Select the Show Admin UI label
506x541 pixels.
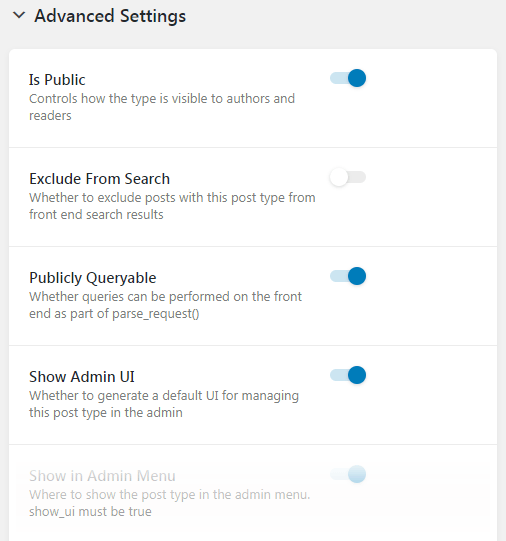(x=82, y=377)
